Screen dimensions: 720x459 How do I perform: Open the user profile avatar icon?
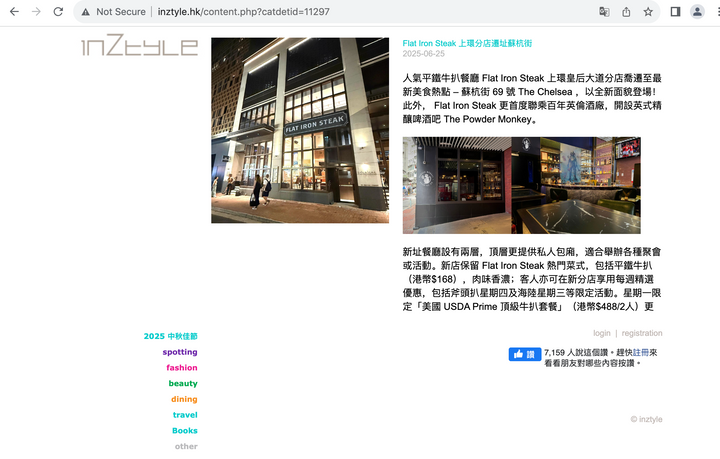coord(697,11)
